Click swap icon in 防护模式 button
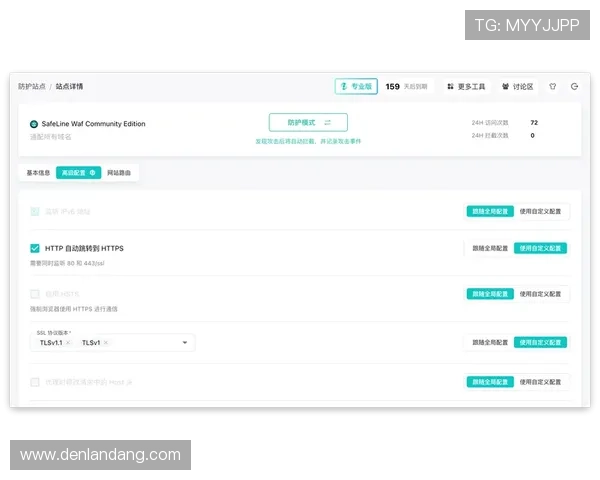600x480 pixels. (327, 122)
